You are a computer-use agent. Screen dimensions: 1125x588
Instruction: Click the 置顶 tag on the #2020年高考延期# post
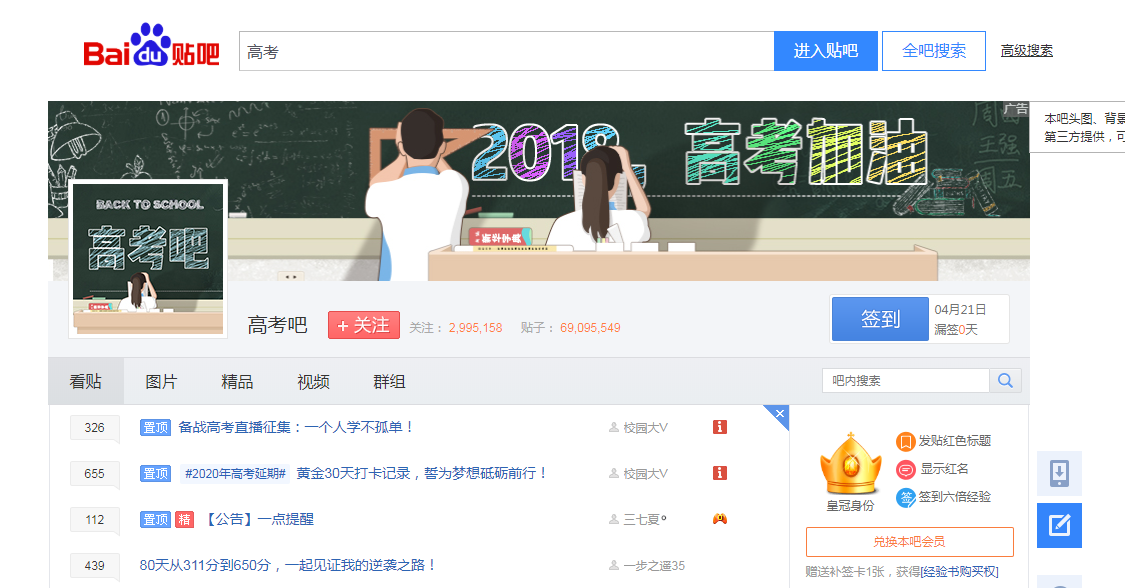[155, 474]
